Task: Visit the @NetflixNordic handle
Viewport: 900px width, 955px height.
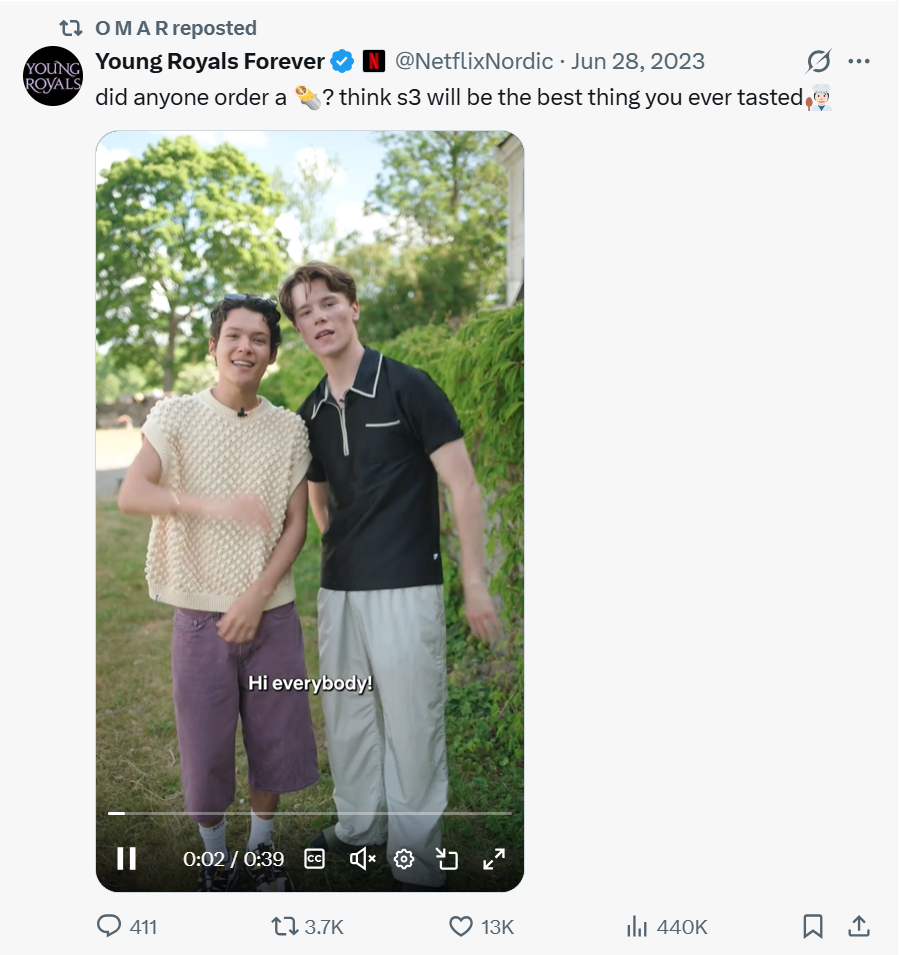Action: (x=474, y=61)
